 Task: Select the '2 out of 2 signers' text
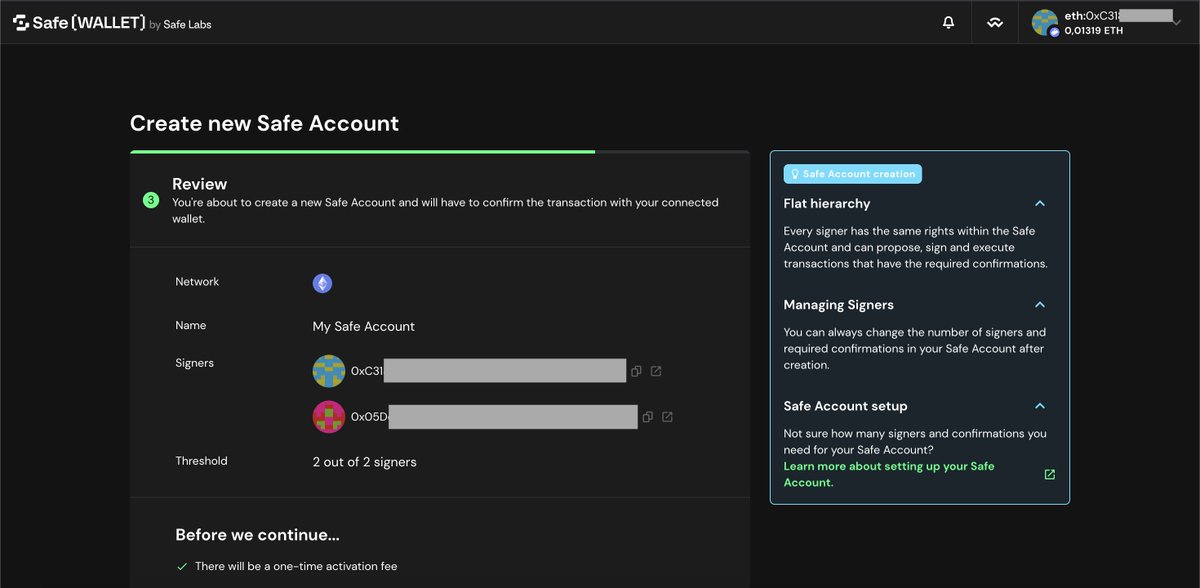pos(364,462)
